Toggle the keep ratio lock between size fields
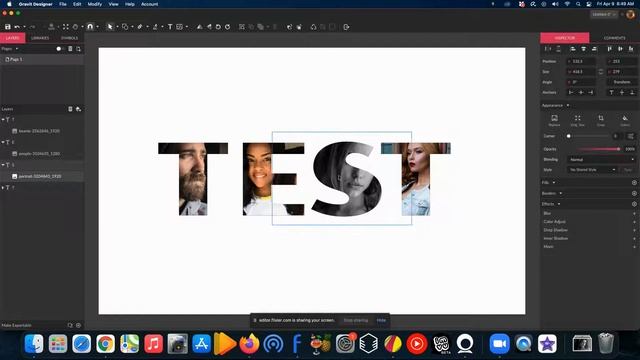The image size is (640, 360). (601, 72)
